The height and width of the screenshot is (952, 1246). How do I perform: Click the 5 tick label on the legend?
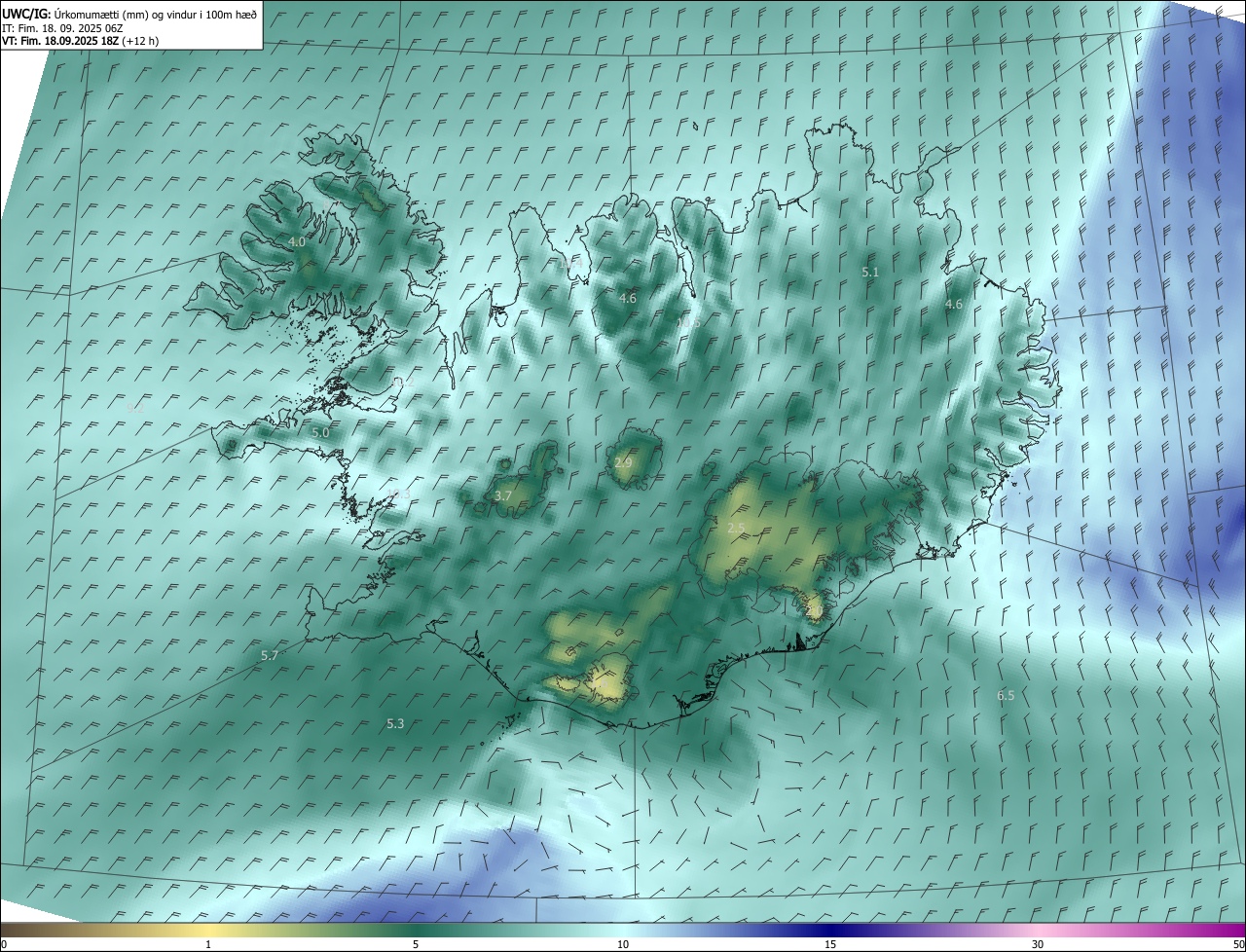pyautogui.click(x=416, y=945)
